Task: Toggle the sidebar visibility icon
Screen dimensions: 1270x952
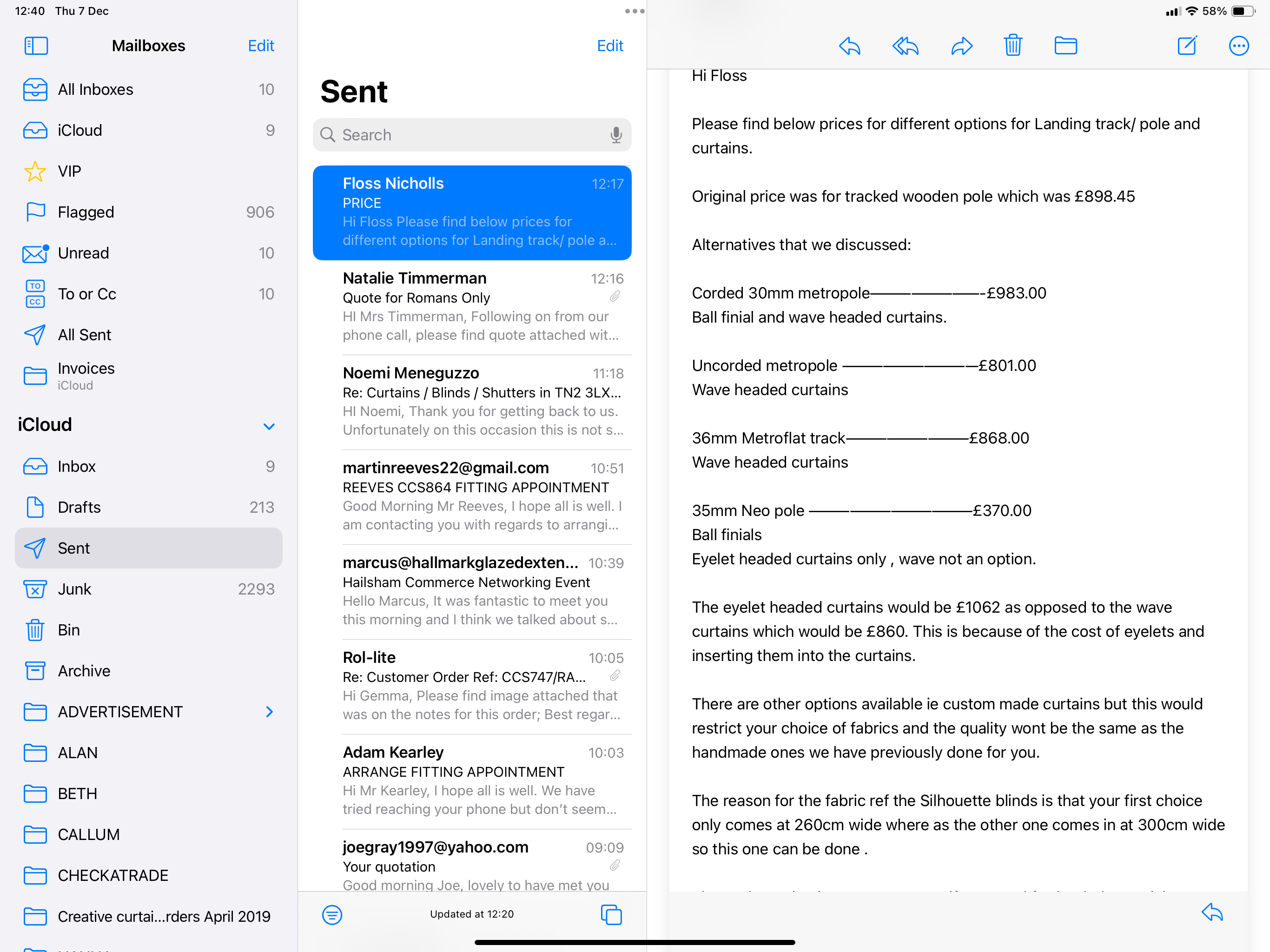Action: [x=36, y=46]
